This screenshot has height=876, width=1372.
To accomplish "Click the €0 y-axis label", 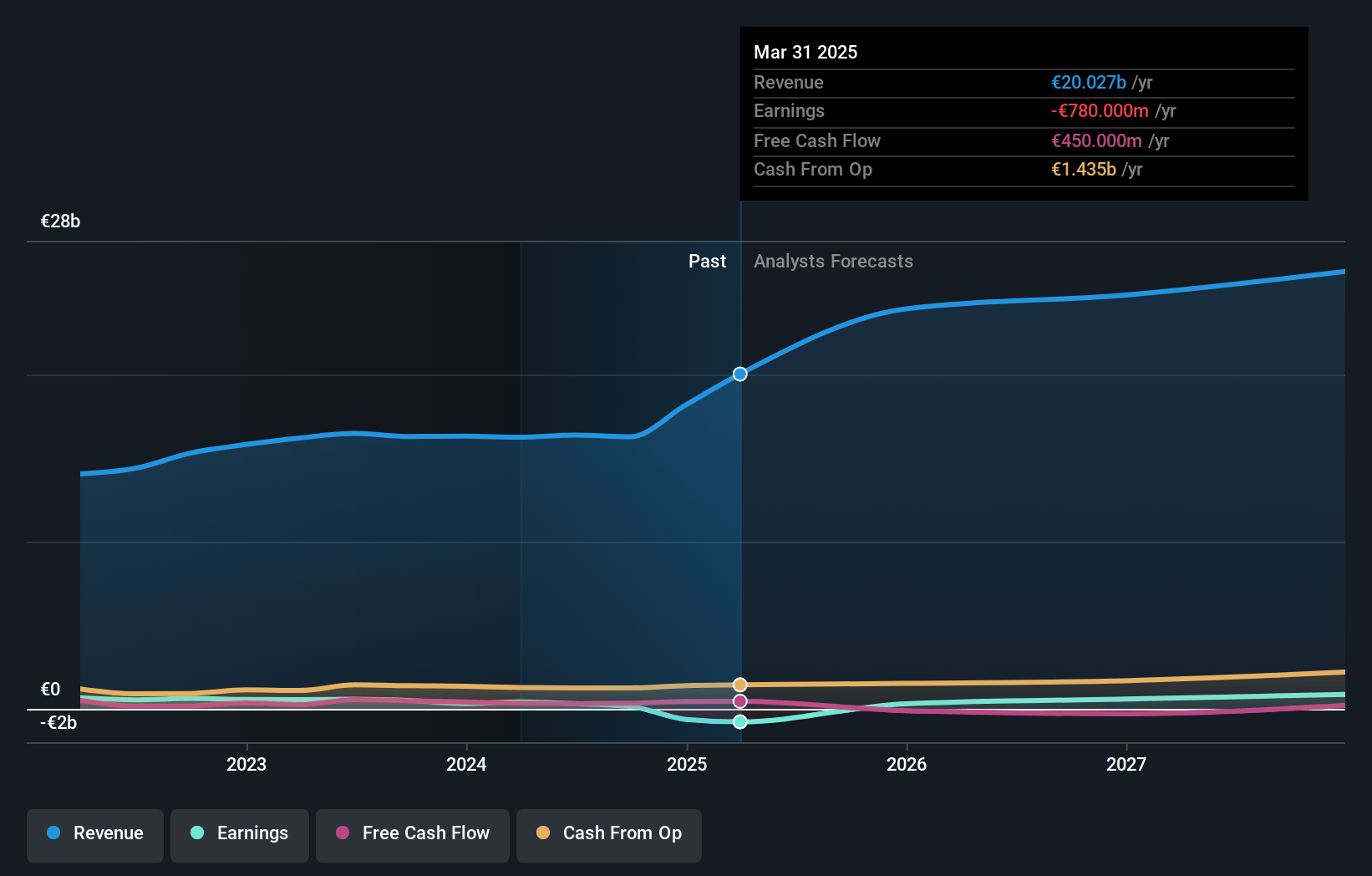I will (x=51, y=690).
